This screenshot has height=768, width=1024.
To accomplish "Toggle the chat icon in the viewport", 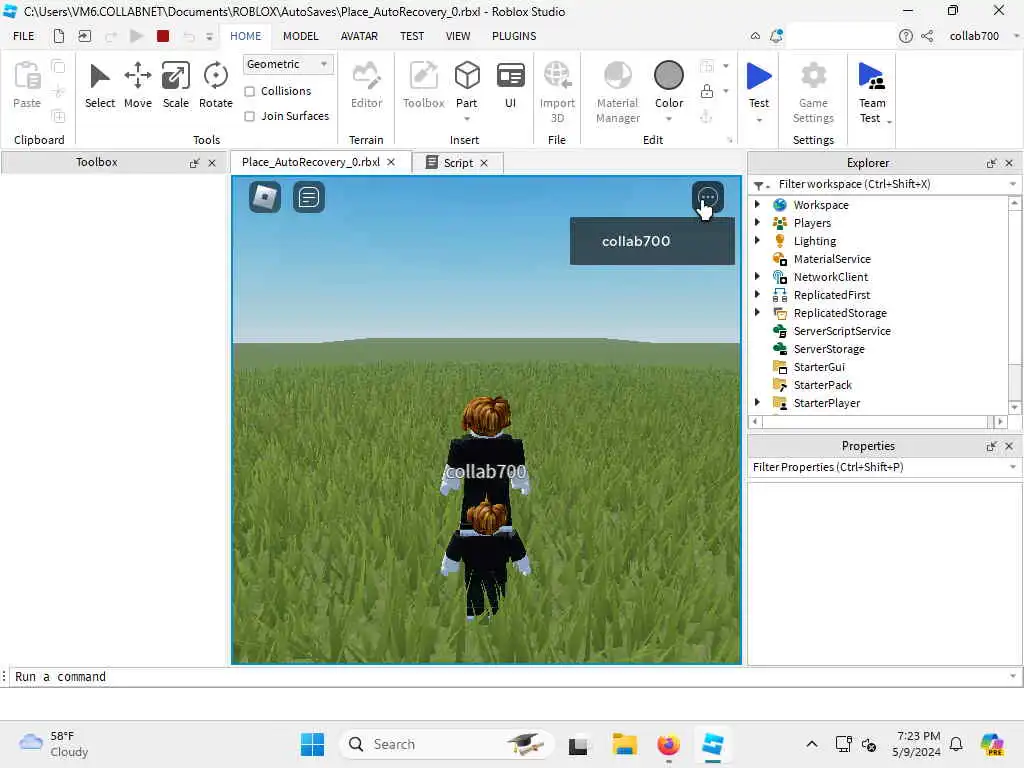I will click(x=308, y=197).
